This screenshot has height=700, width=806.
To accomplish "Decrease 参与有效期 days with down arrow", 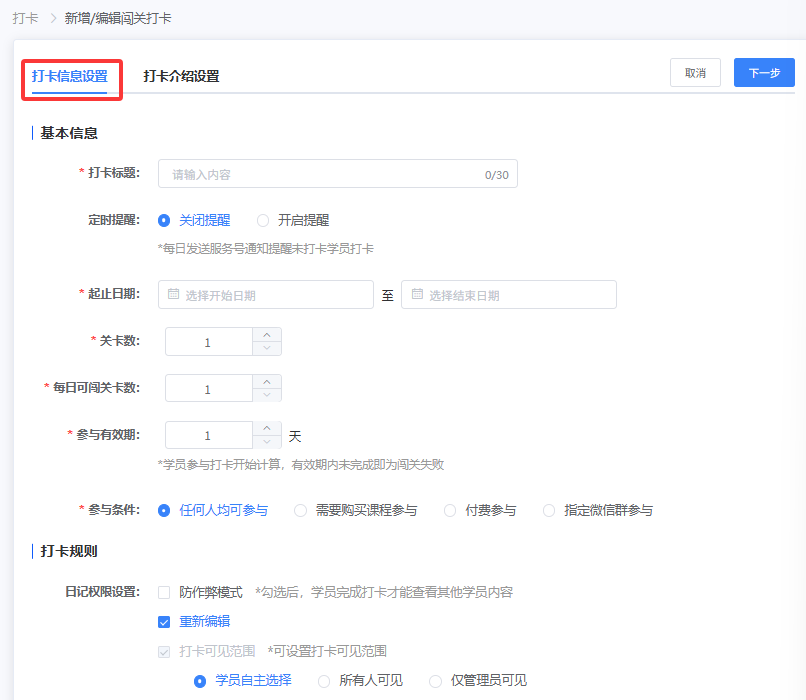I will point(267,443).
